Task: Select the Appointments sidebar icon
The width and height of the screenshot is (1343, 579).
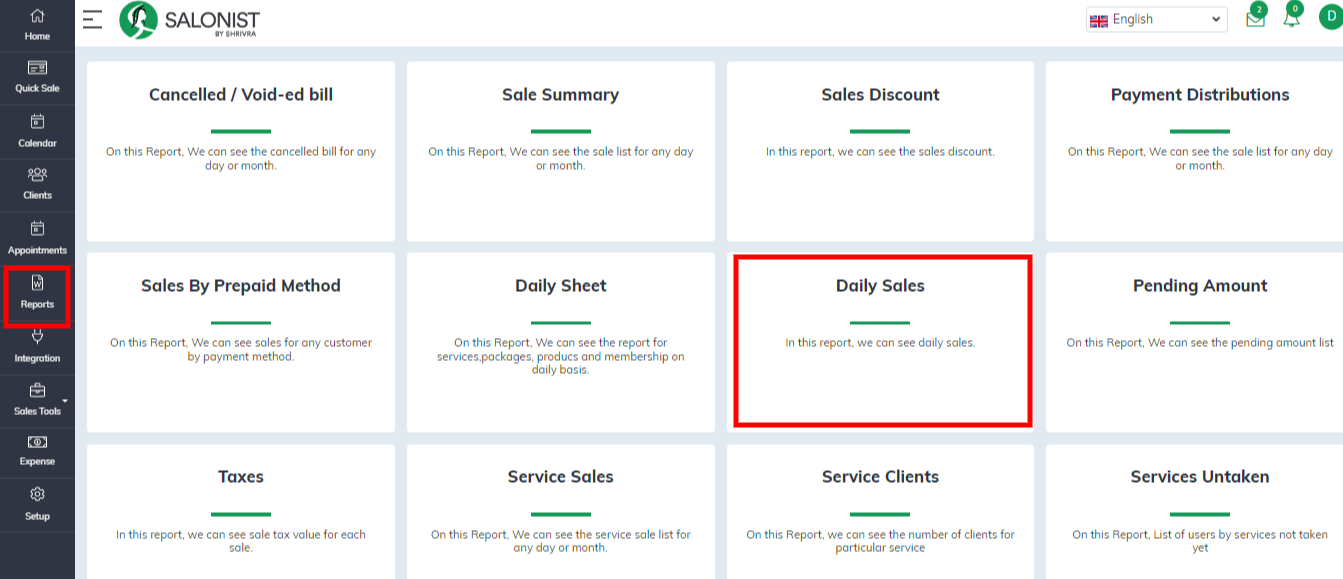Action: 37,228
